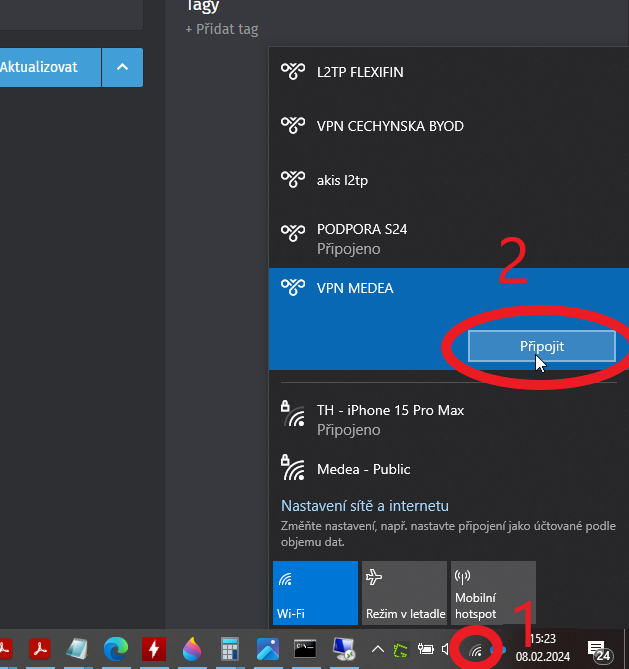Screen dimensions: 629x669
Task: Open the notepad app taskbar icon
Action: pyautogui.click(x=77, y=649)
